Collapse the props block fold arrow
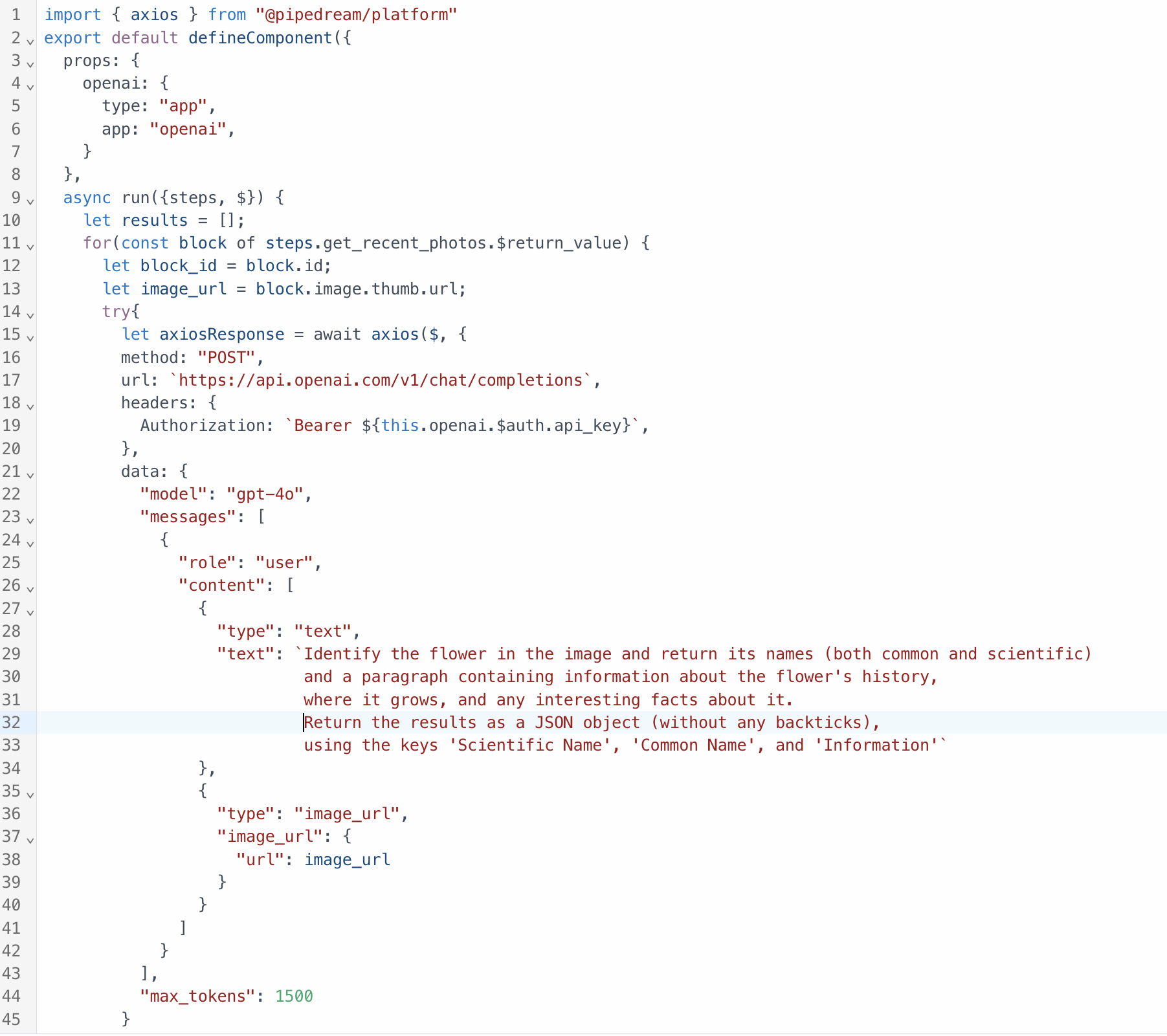Screen dimensions: 1167x1036 click(x=30, y=64)
